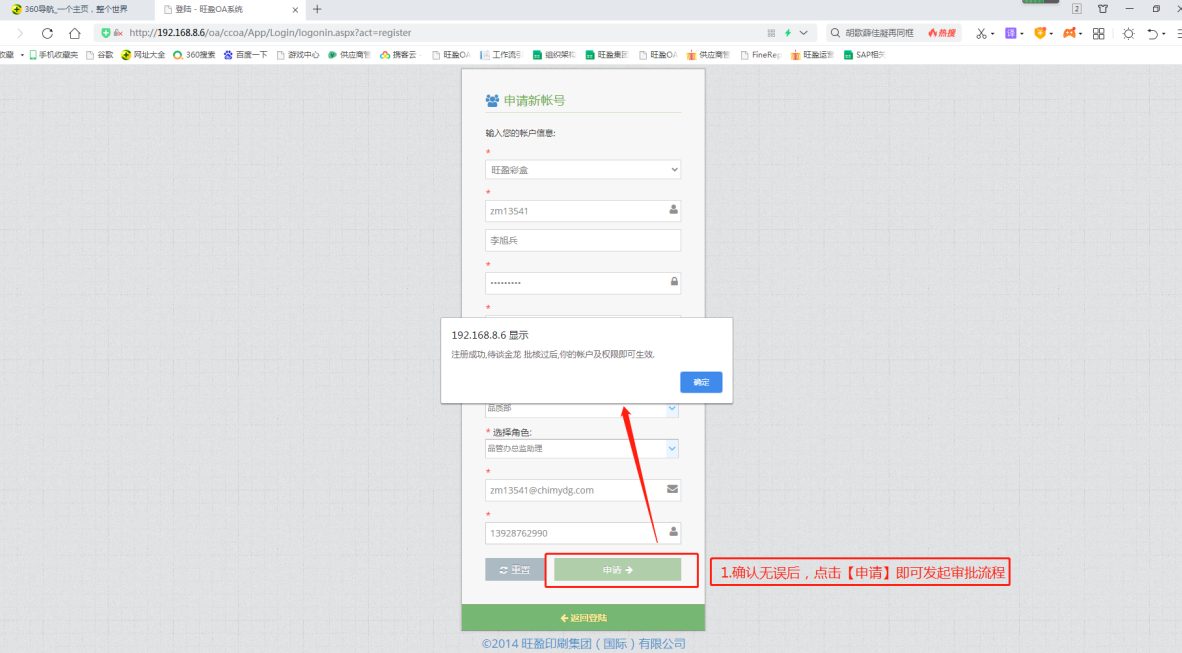This screenshot has height=653, width=1182.
Task: Click the orange shield extension icon
Action: pyautogui.click(x=1040, y=33)
